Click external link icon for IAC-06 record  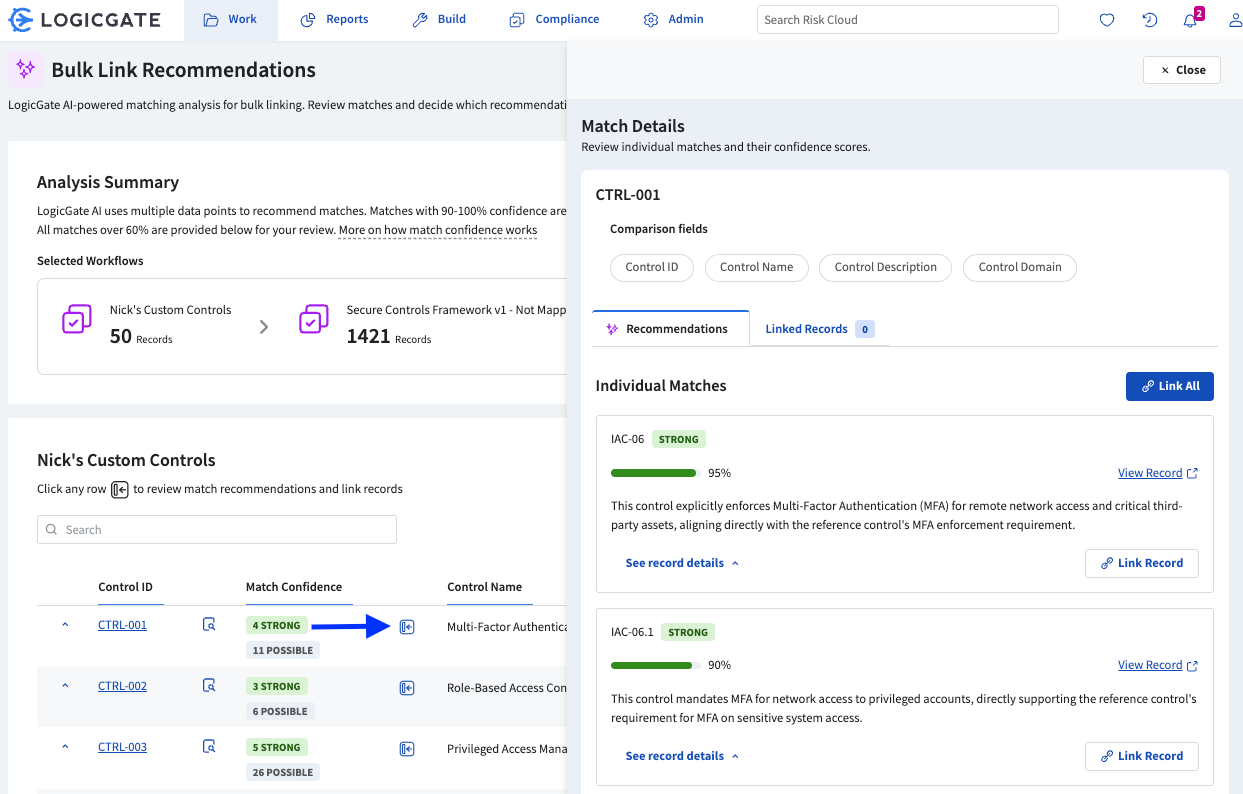(1192, 473)
